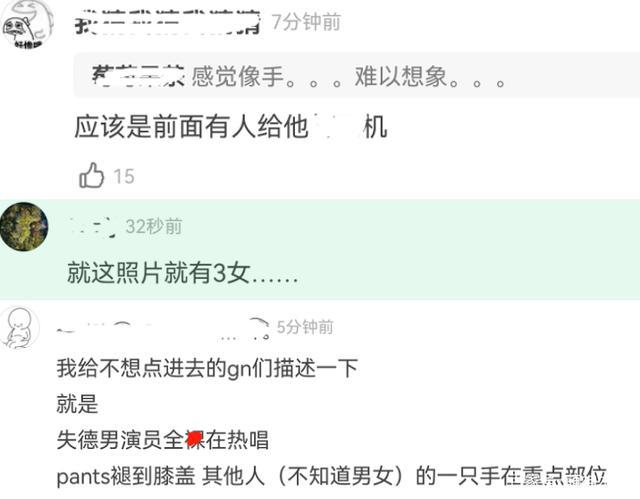Click the blurred username inside the quoted reply
640x499 pixels.
138,76
